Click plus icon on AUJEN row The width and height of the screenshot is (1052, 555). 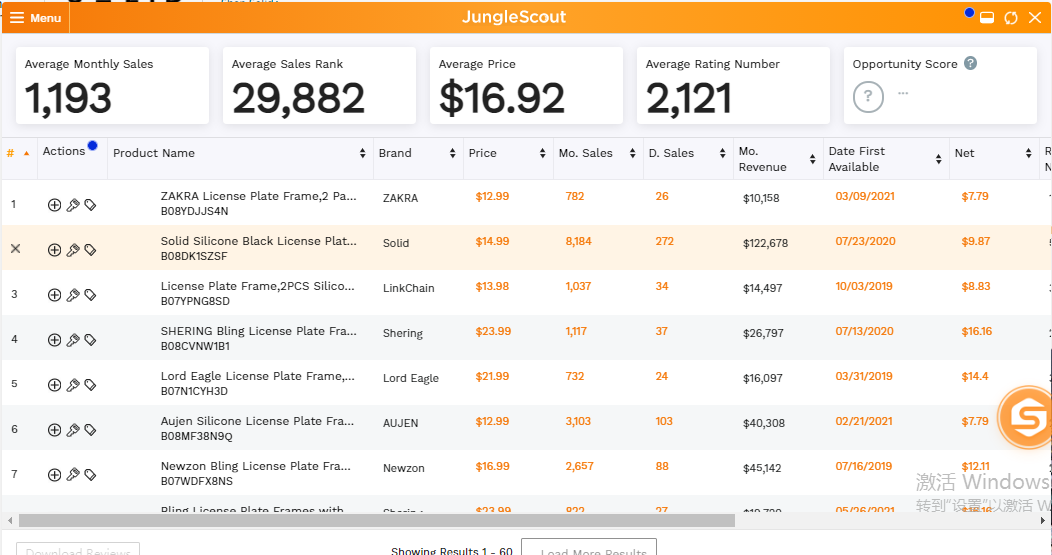[54, 430]
